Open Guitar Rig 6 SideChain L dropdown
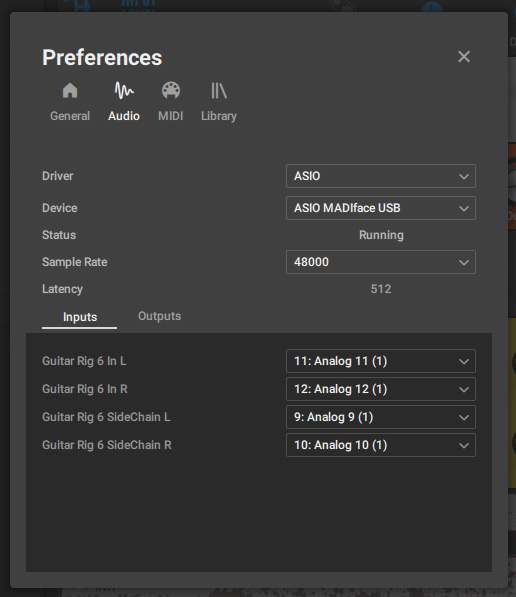This screenshot has height=597, width=516. (x=381, y=417)
